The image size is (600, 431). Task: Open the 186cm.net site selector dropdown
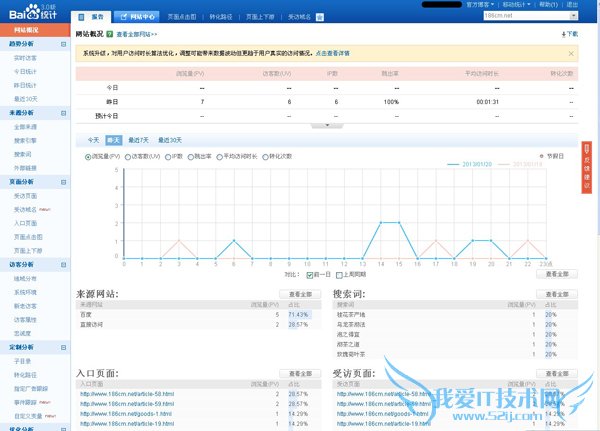(574, 16)
